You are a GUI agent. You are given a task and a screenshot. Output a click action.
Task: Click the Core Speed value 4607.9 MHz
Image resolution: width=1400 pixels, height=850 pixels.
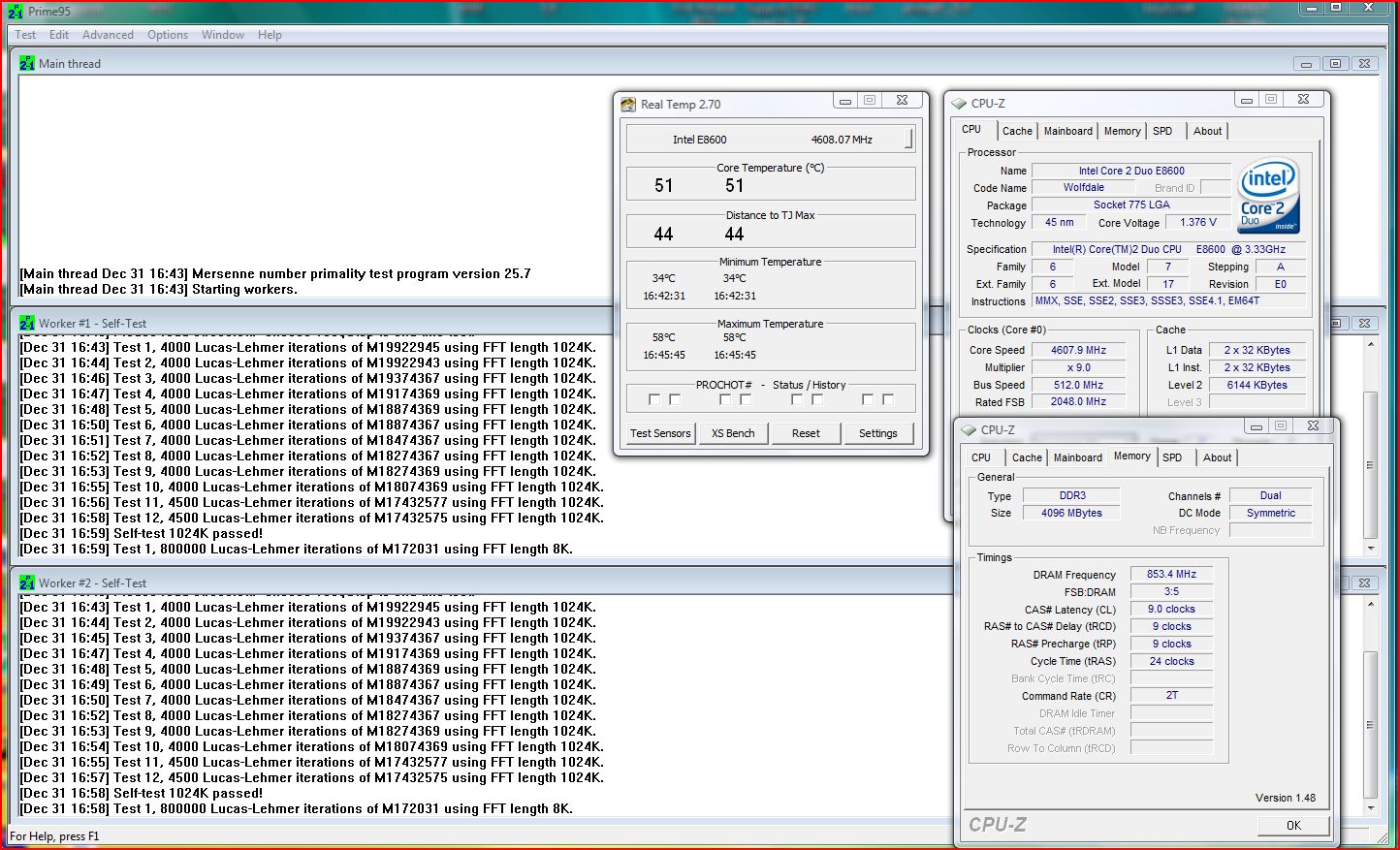(1078, 350)
